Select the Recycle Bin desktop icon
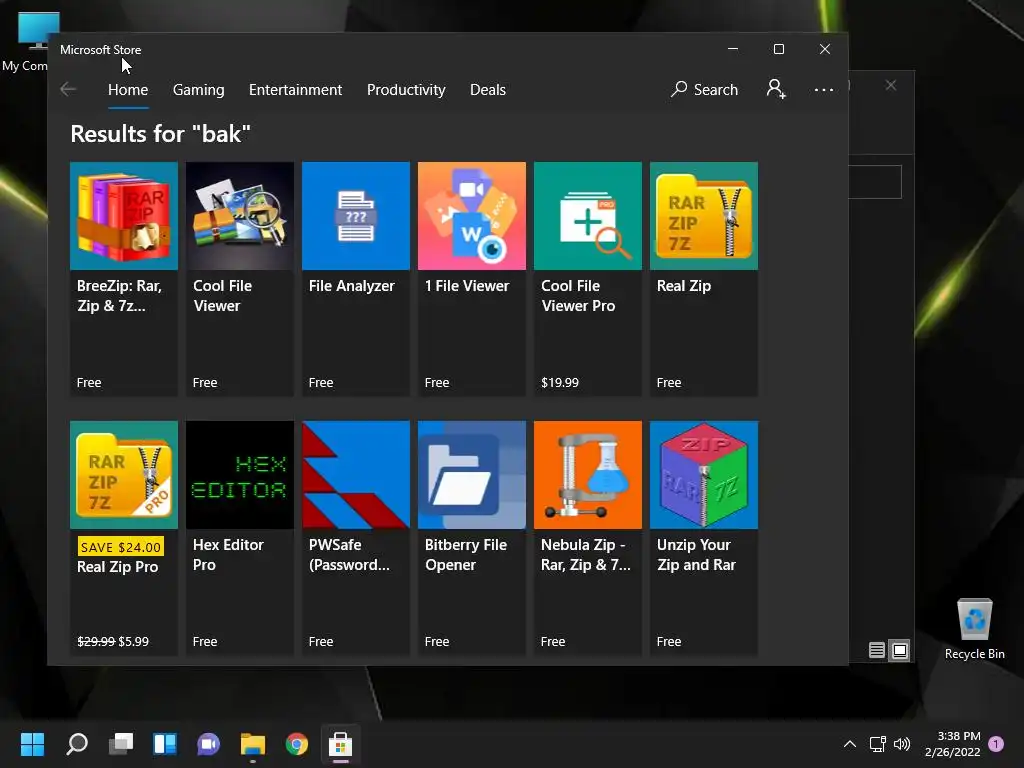This screenshot has height=768, width=1024. pos(974,630)
